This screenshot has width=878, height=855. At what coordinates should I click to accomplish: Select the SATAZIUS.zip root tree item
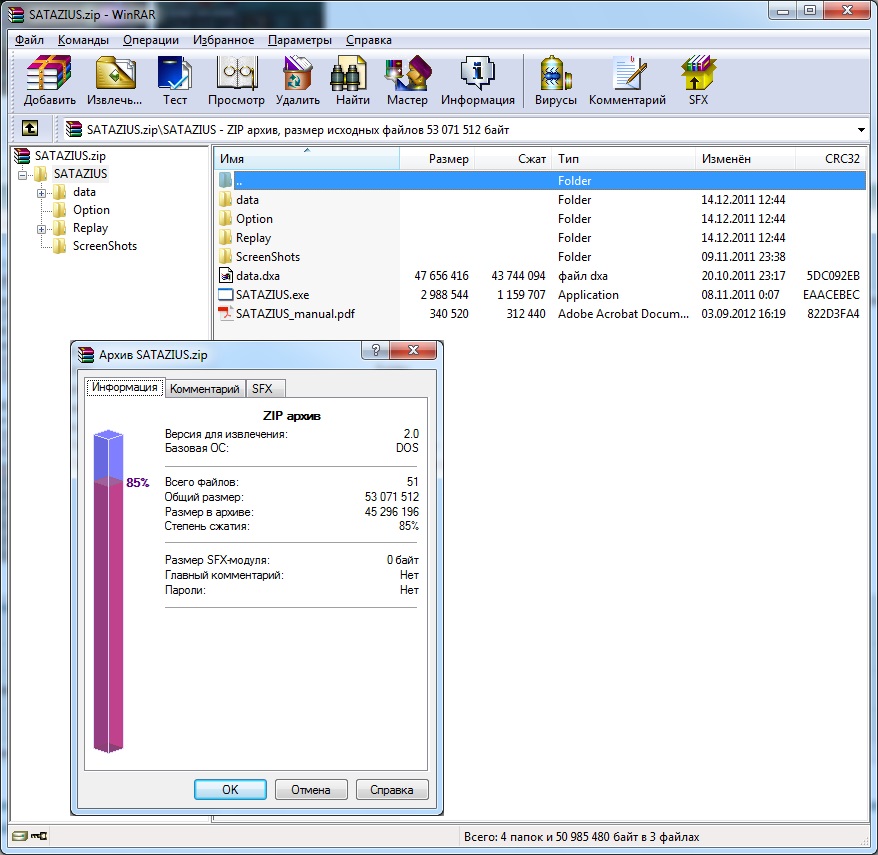[x=70, y=156]
